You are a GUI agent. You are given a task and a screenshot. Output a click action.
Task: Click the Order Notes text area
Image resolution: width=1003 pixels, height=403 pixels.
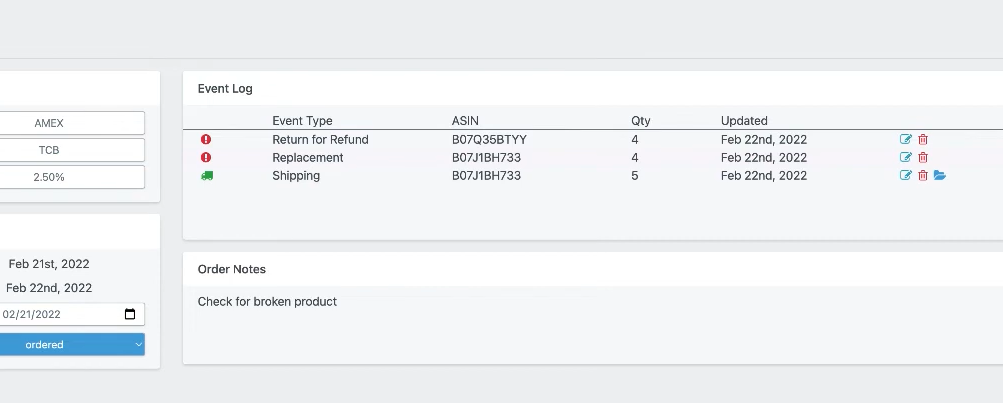(x=590, y=320)
